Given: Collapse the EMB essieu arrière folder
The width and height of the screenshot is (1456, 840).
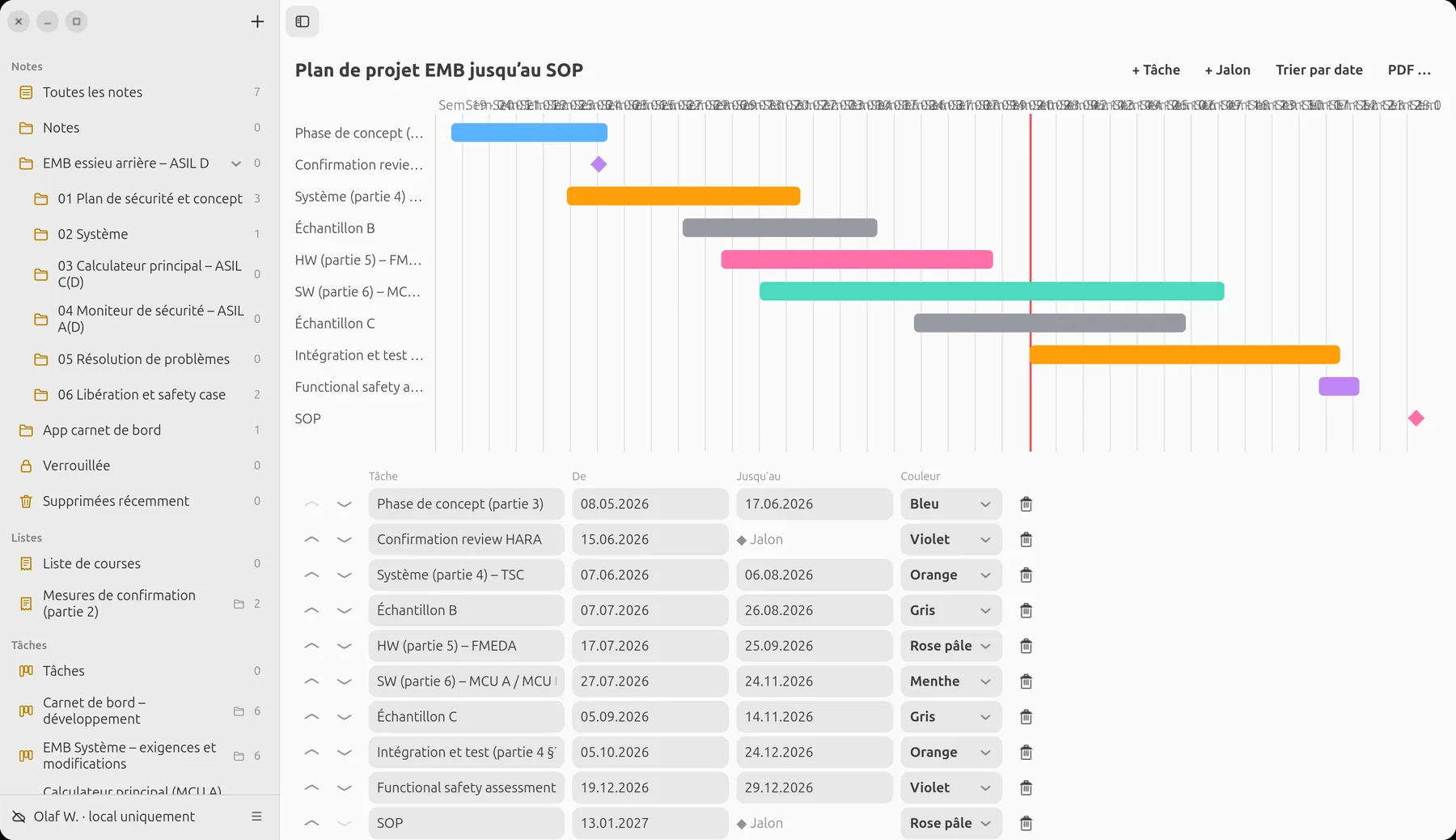Looking at the screenshot, I should pos(236,163).
